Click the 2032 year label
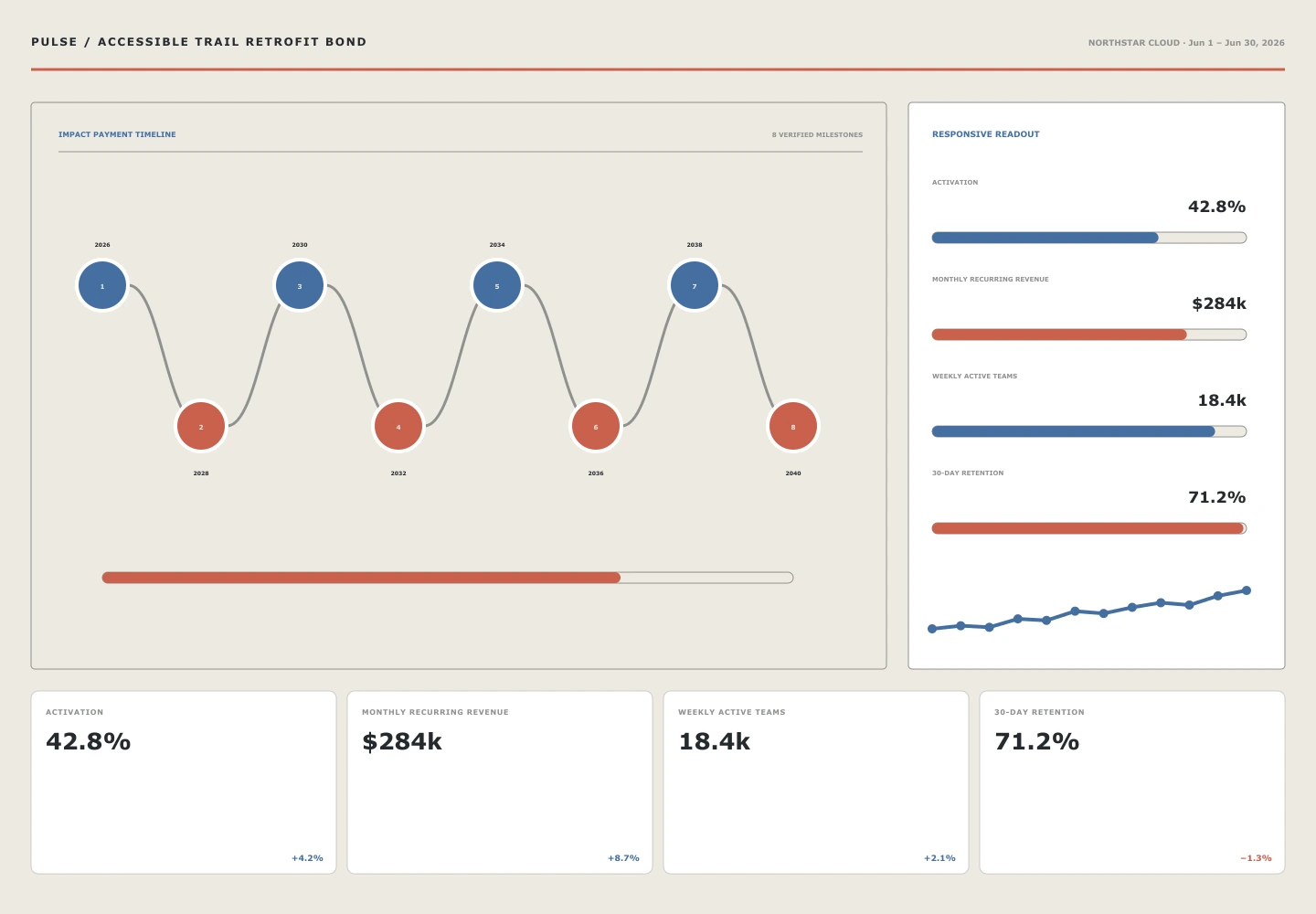This screenshot has height=914, width=1316. (398, 473)
